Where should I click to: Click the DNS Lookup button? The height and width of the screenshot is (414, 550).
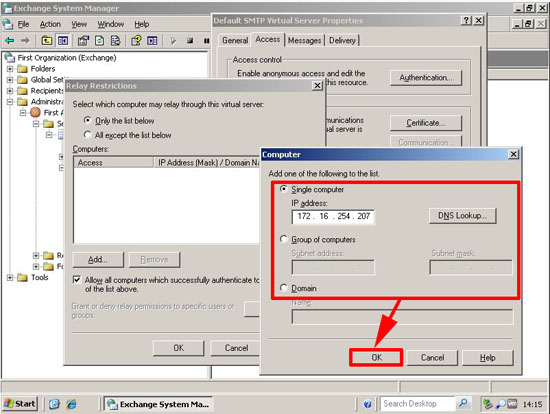click(462, 215)
